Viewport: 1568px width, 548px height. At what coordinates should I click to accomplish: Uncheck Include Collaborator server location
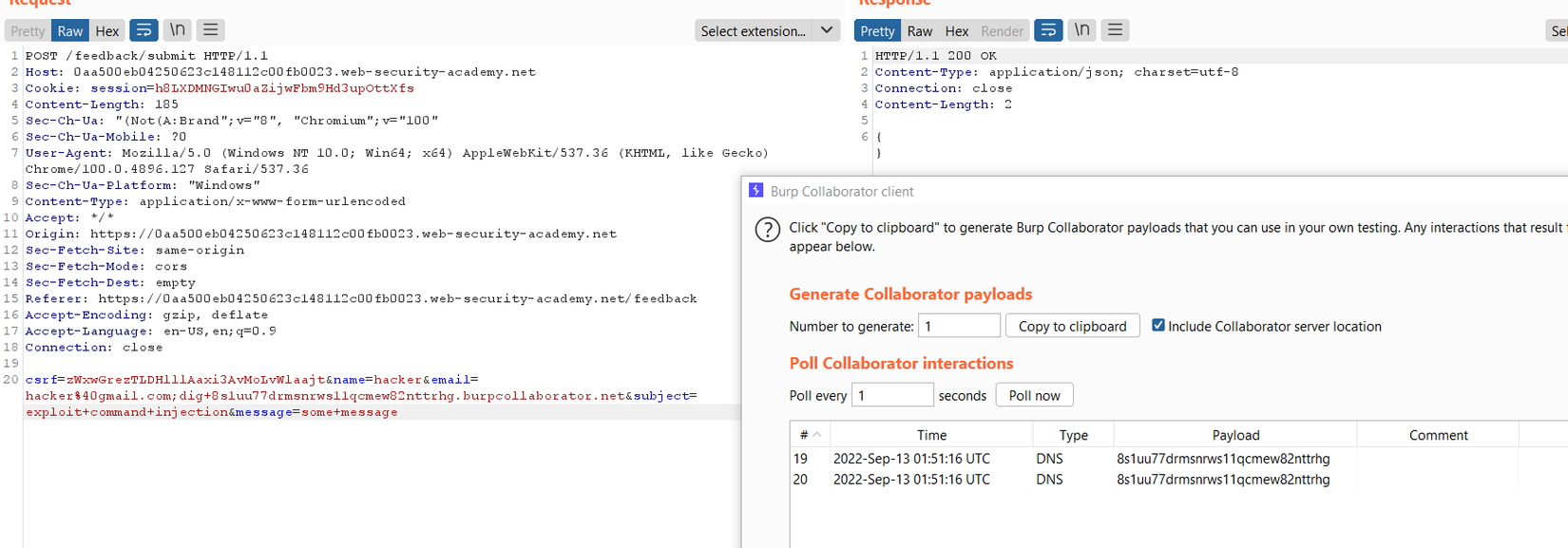(x=1158, y=325)
